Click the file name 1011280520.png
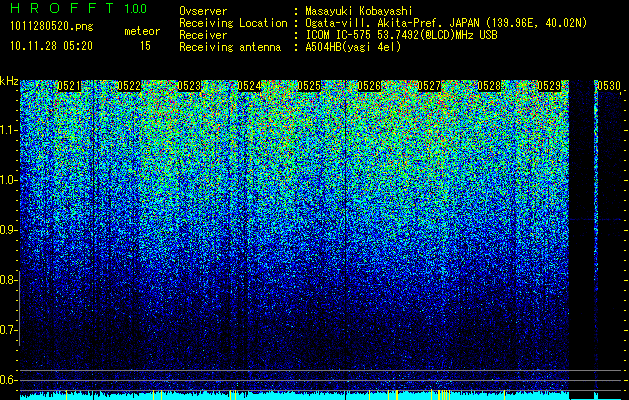The height and width of the screenshot is (400, 629). (x=52, y=27)
